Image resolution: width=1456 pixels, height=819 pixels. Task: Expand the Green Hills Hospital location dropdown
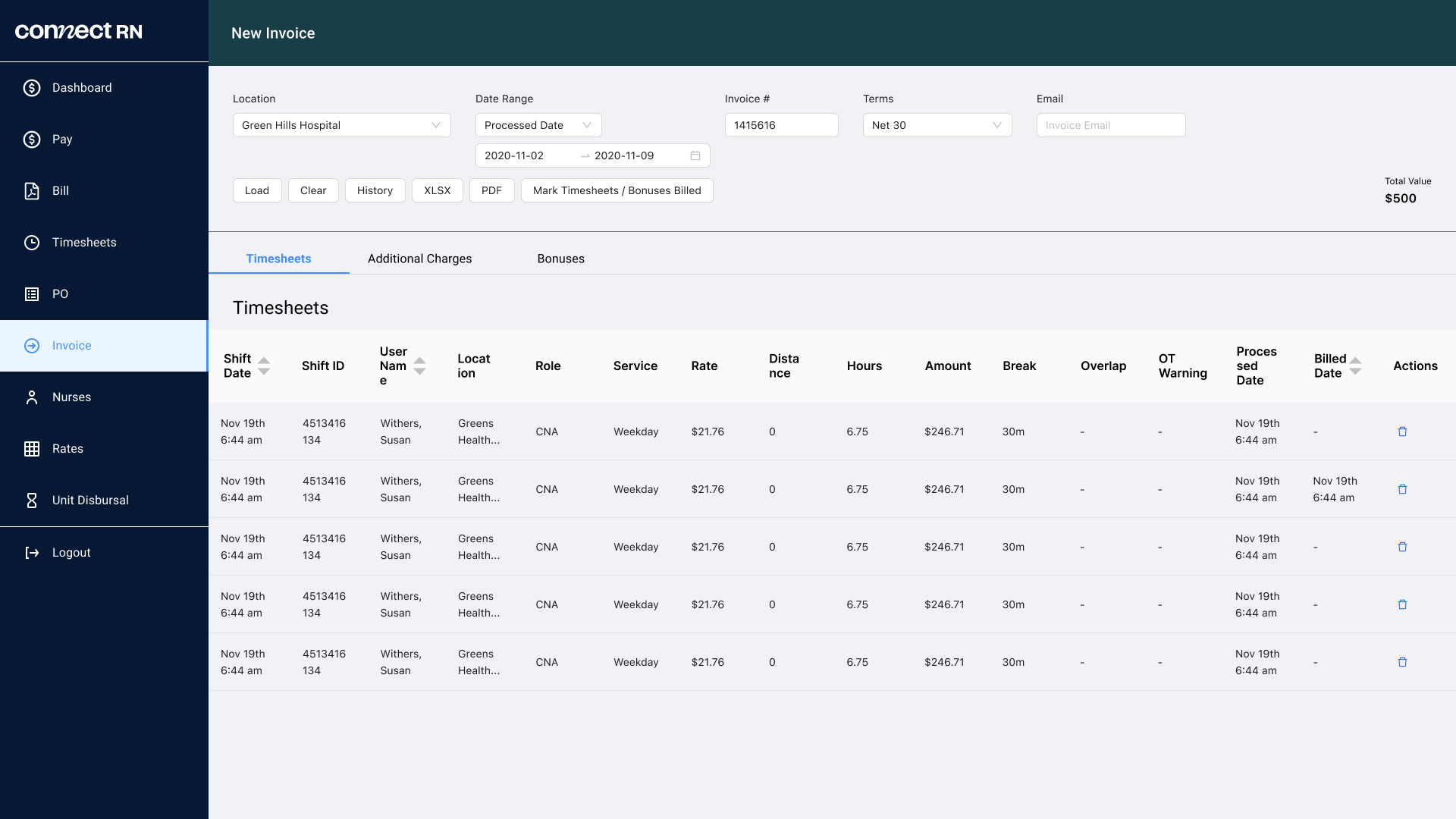(x=341, y=125)
